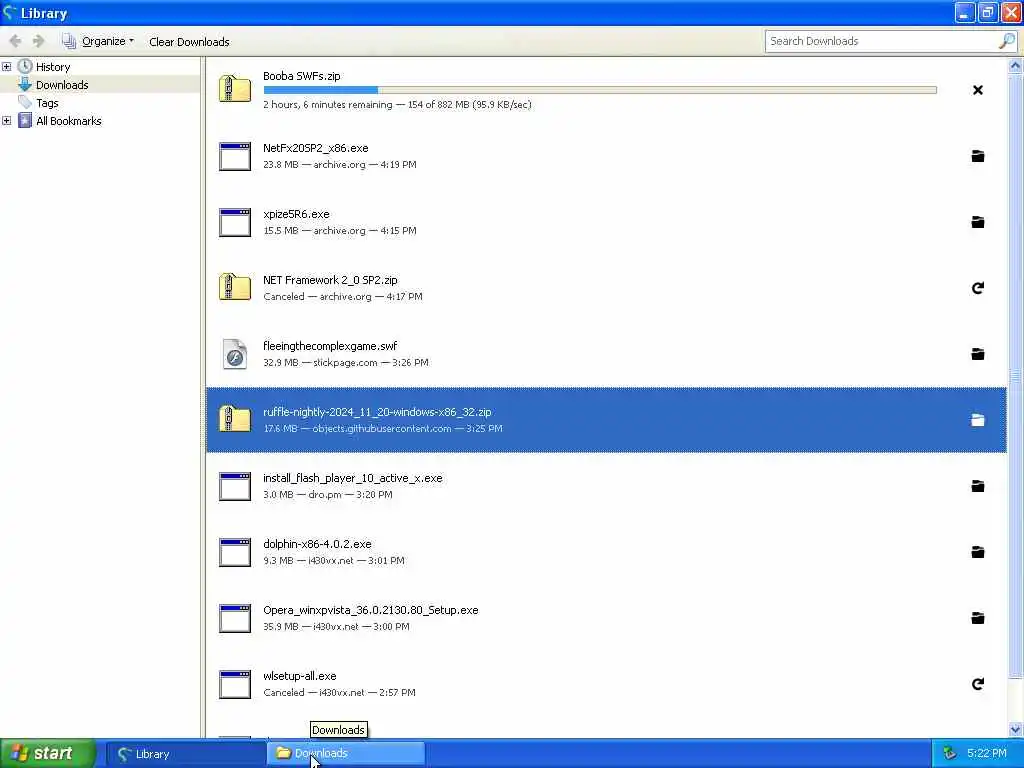Viewport: 1024px width, 768px height.
Task: Click the Booba SWFs.zip file name
Action: [302, 76]
